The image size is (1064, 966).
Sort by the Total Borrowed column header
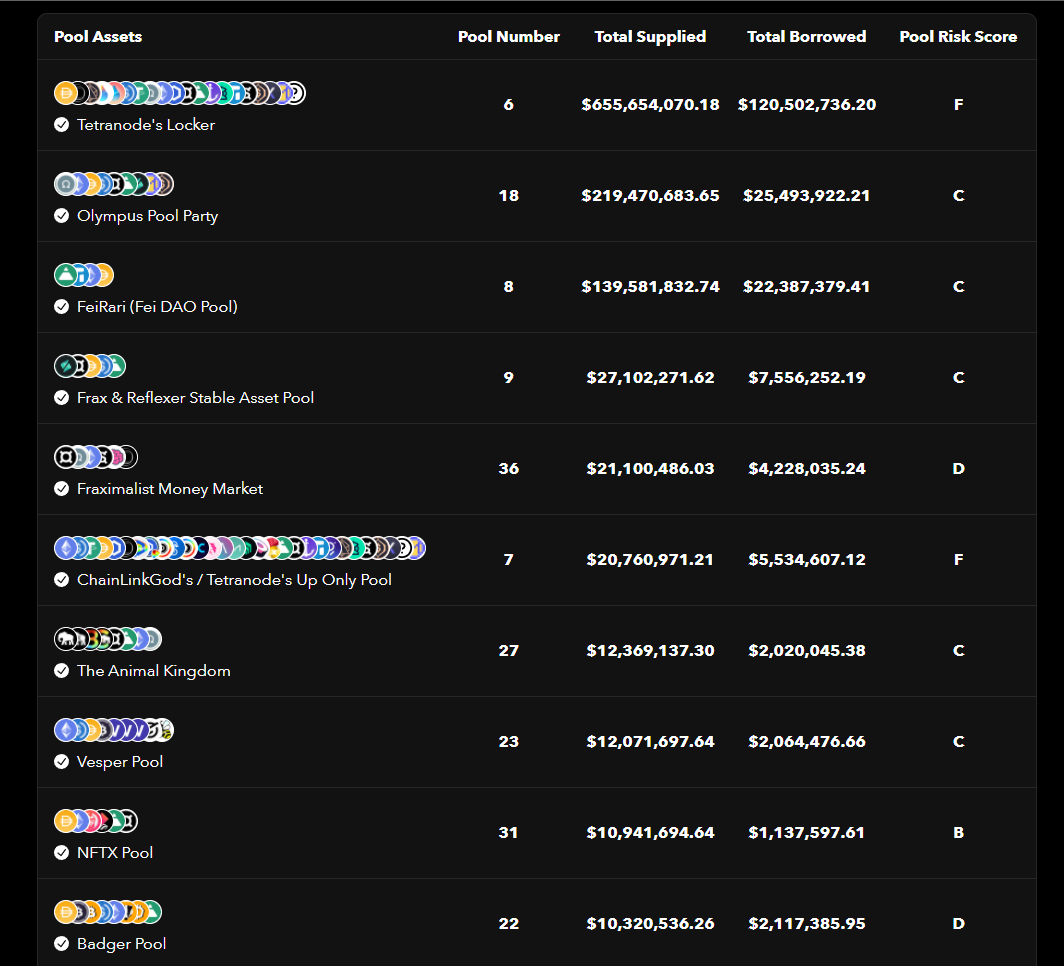(x=806, y=37)
